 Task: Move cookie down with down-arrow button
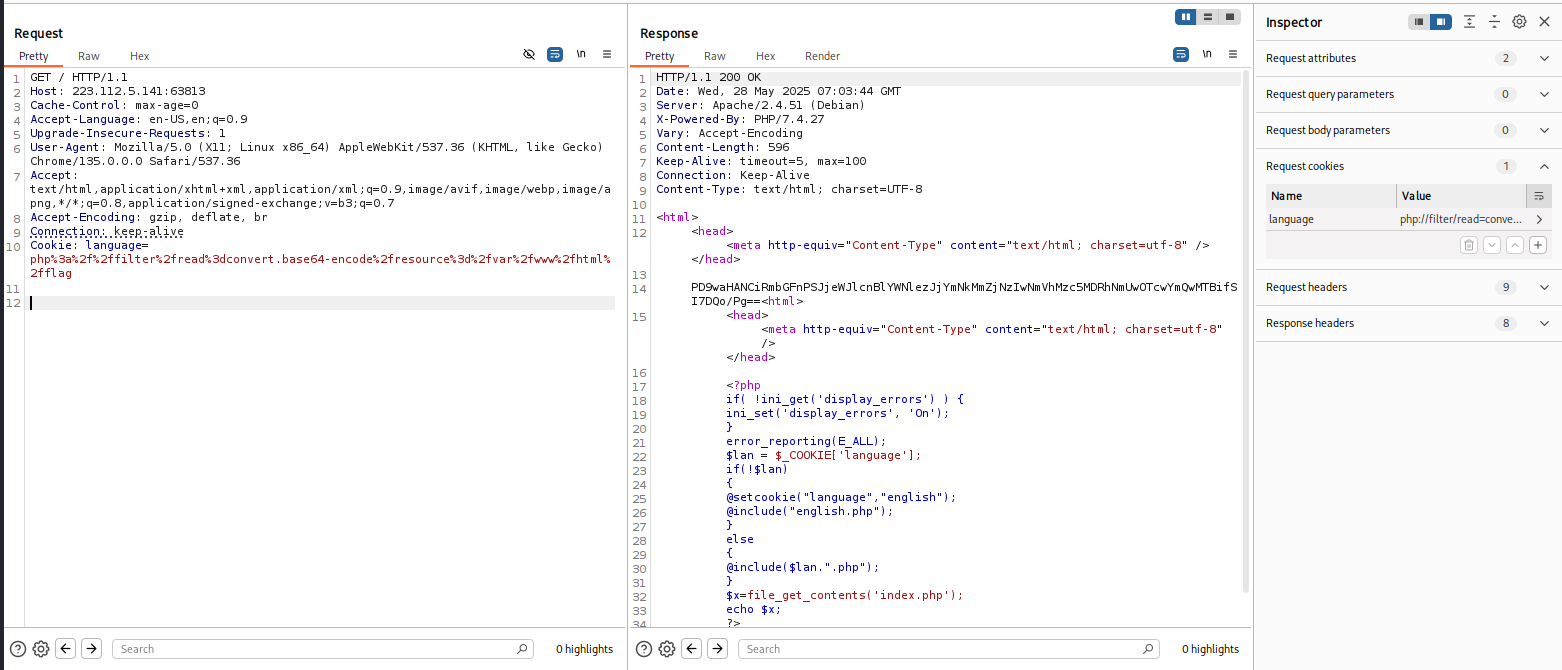pos(1491,245)
